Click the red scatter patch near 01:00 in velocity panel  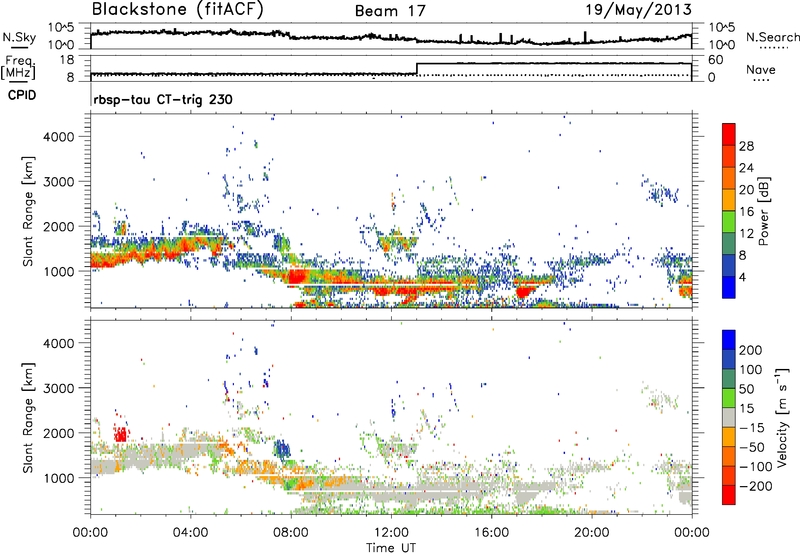(x=120, y=435)
